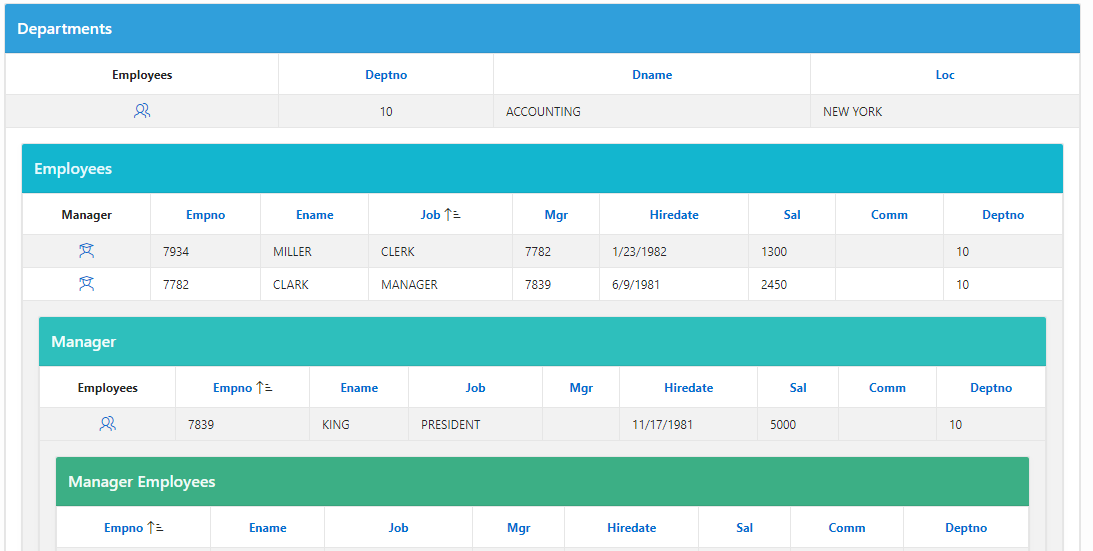Sort Employees table by Sal header
Image resolution: width=1093 pixels, height=551 pixels.
792,215
